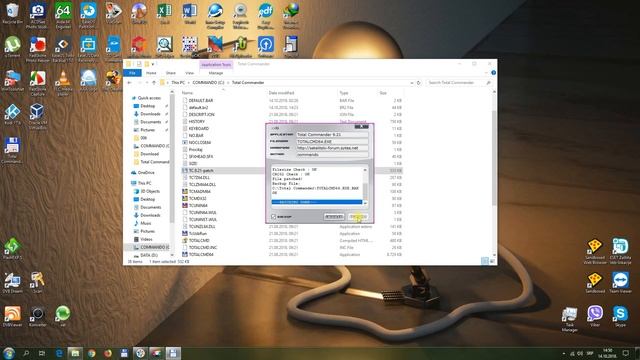Open the uTorrent desktop shortcut
The width and height of the screenshot is (640, 360).
(12, 47)
